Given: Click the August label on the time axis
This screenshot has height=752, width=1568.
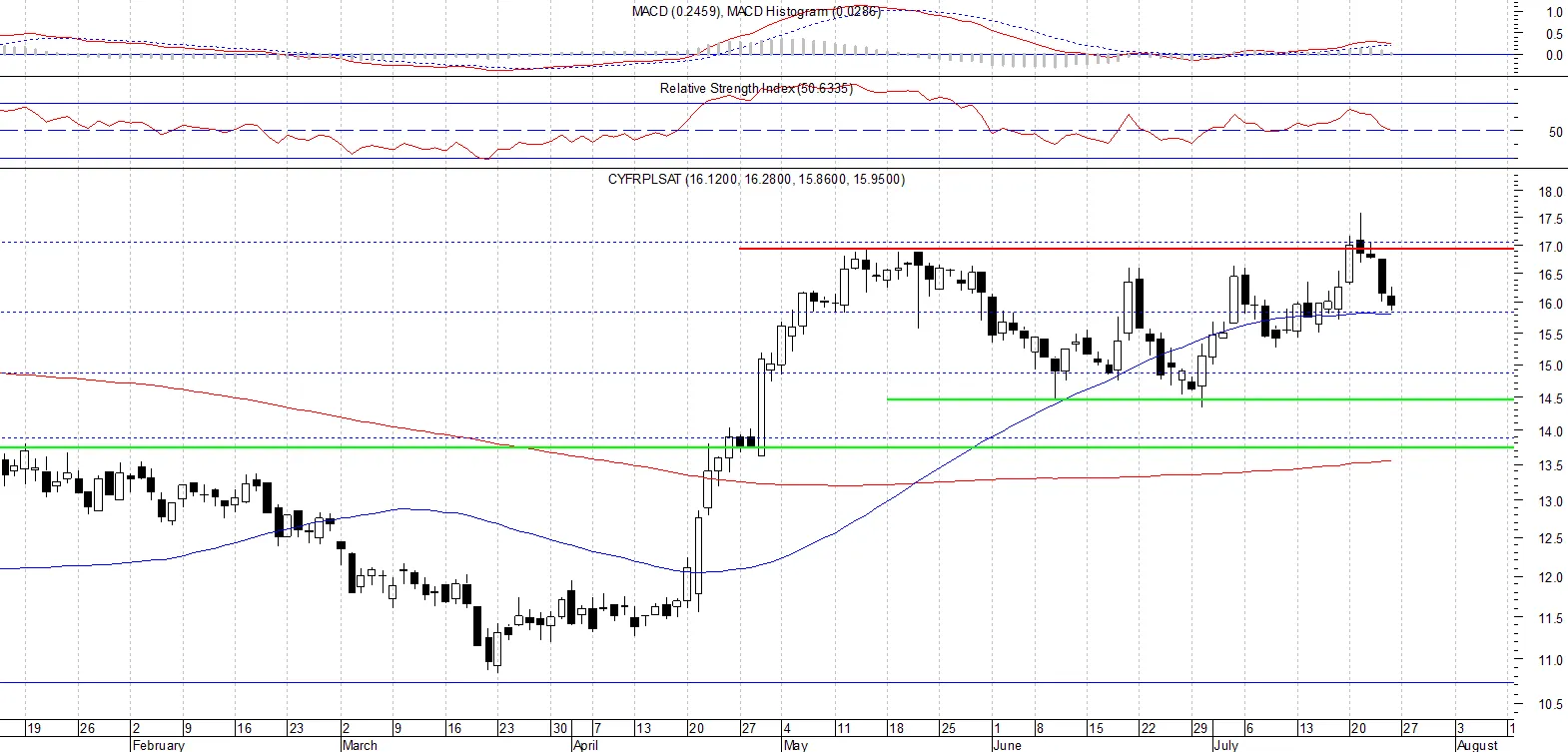Looking at the screenshot, I should pyautogui.click(x=1478, y=745).
